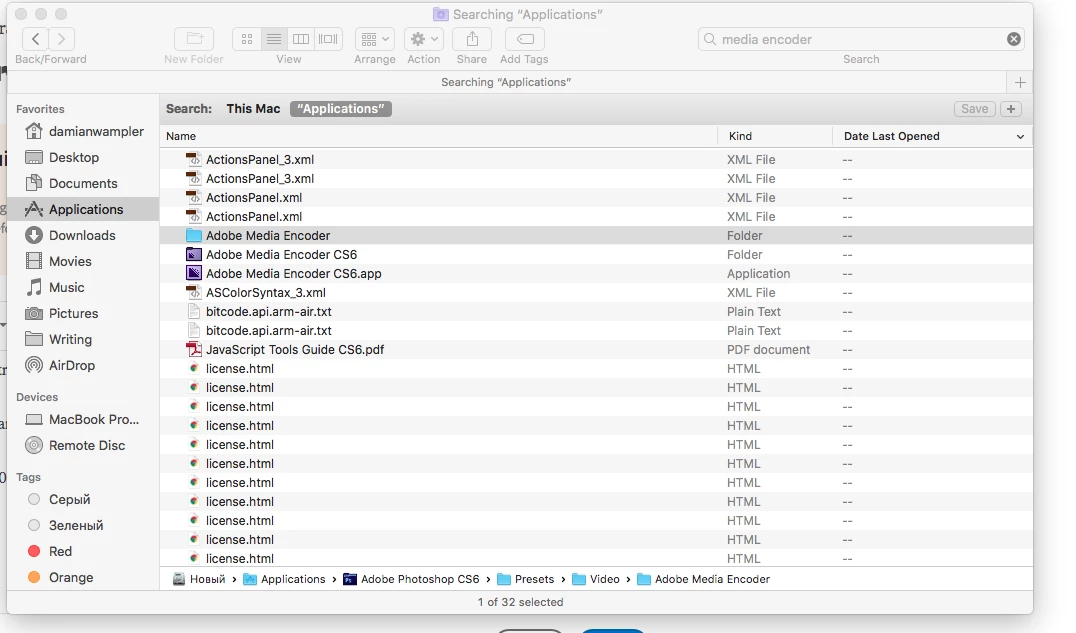This screenshot has width=1076, height=633.
Task: Switch to list view
Action: pos(274,39)
